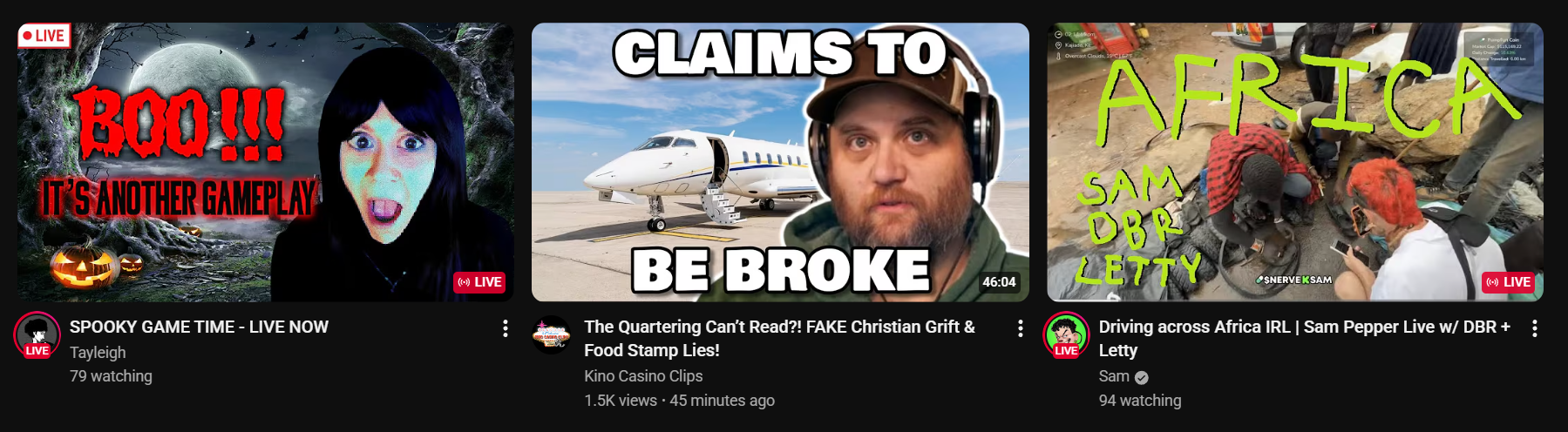Click the LIVE badge on Africa thumbnail

click(1509, 282)
